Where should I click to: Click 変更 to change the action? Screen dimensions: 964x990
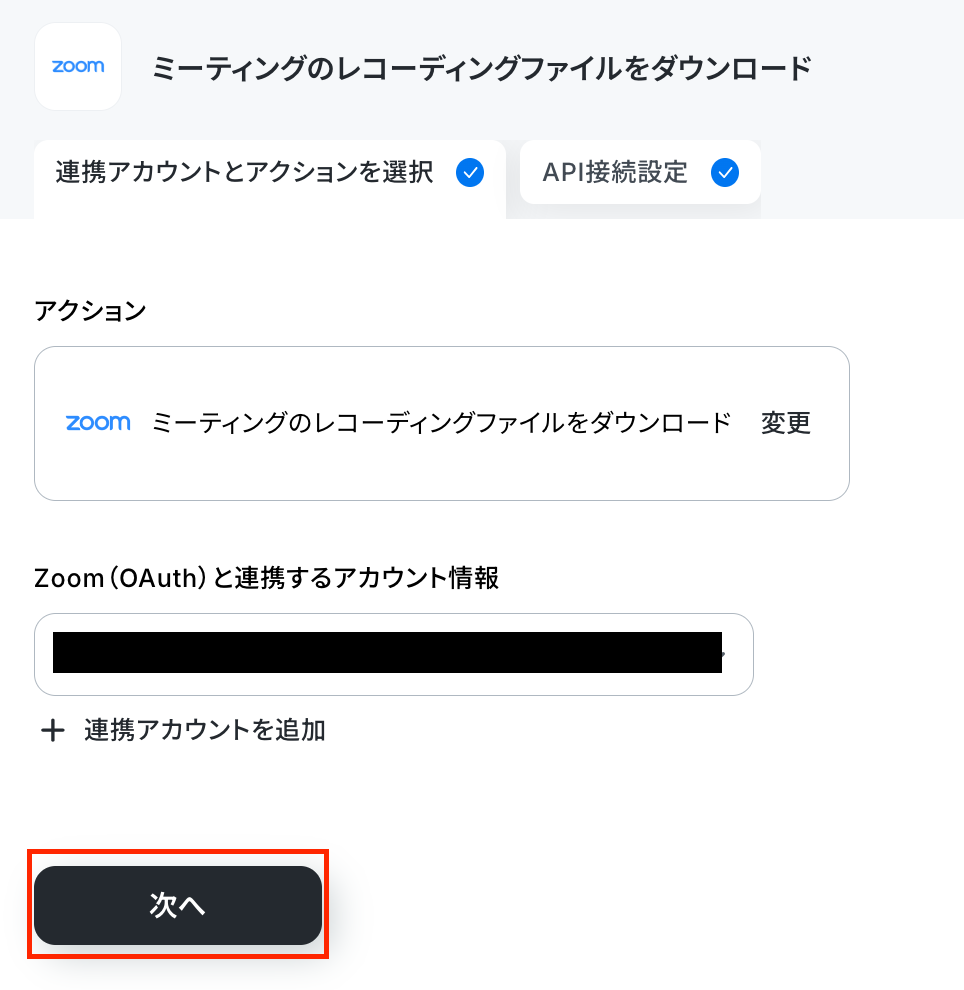click(785, 422)
